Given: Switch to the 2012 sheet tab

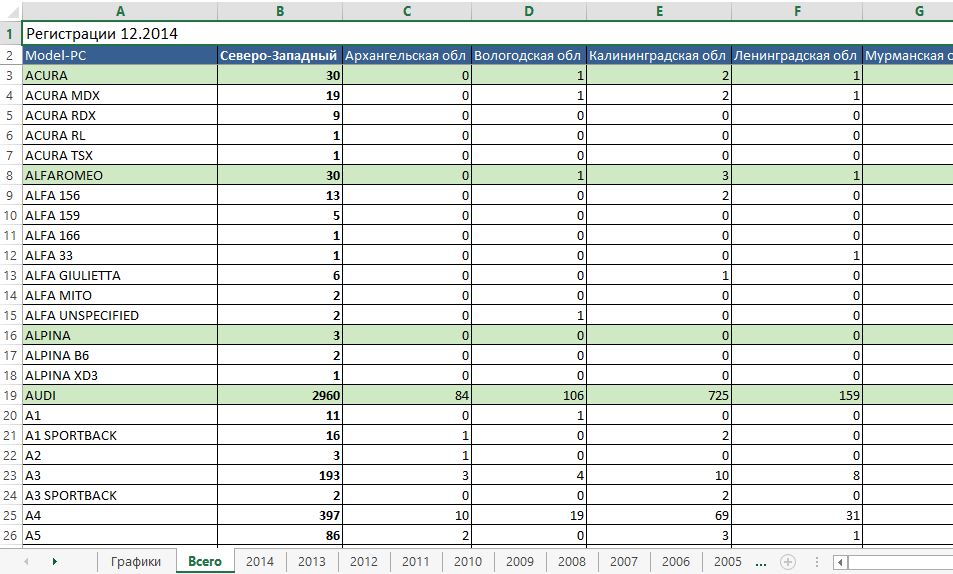Looking at the screenshot, I should click(363, 561).
